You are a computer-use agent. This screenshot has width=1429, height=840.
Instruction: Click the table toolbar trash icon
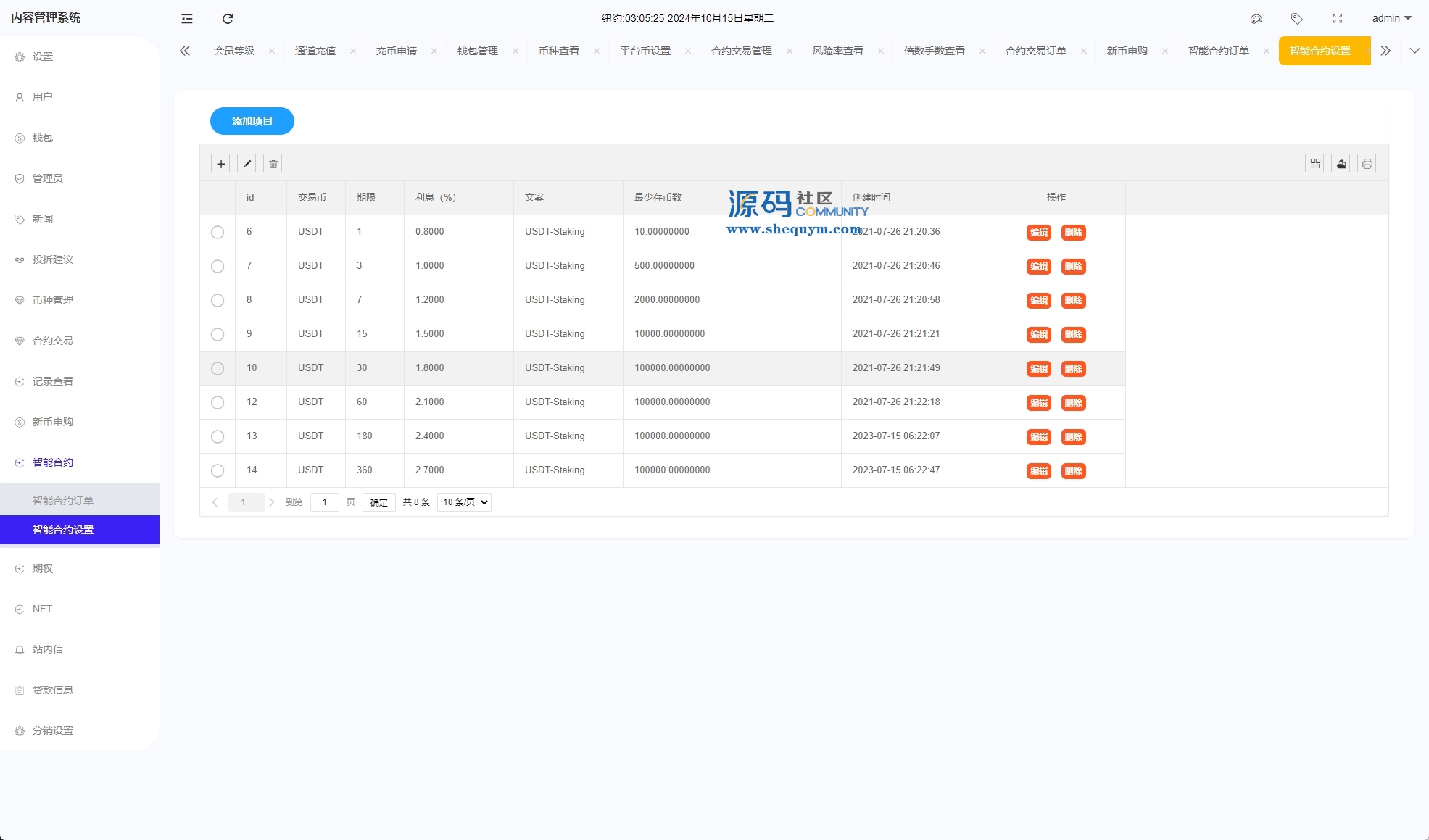click(x=273, y=164)
